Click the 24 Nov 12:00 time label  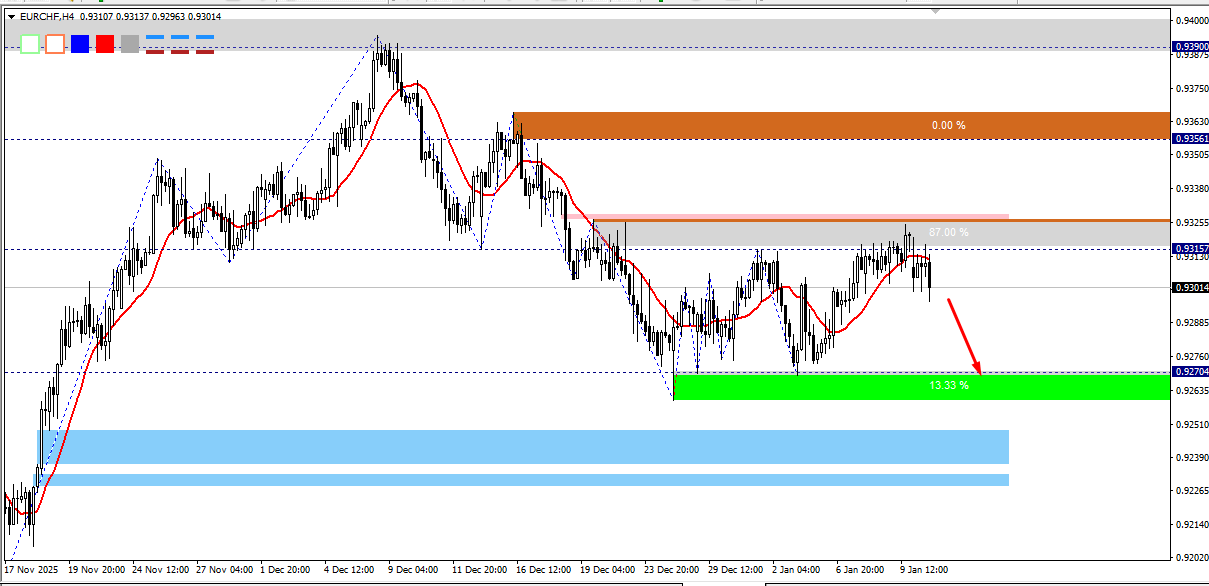click(161, 569)
